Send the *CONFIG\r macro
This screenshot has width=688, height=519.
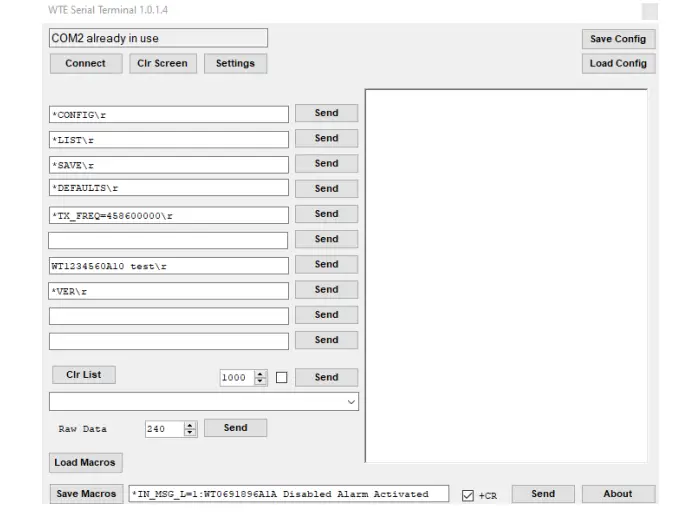click(326, 113)
